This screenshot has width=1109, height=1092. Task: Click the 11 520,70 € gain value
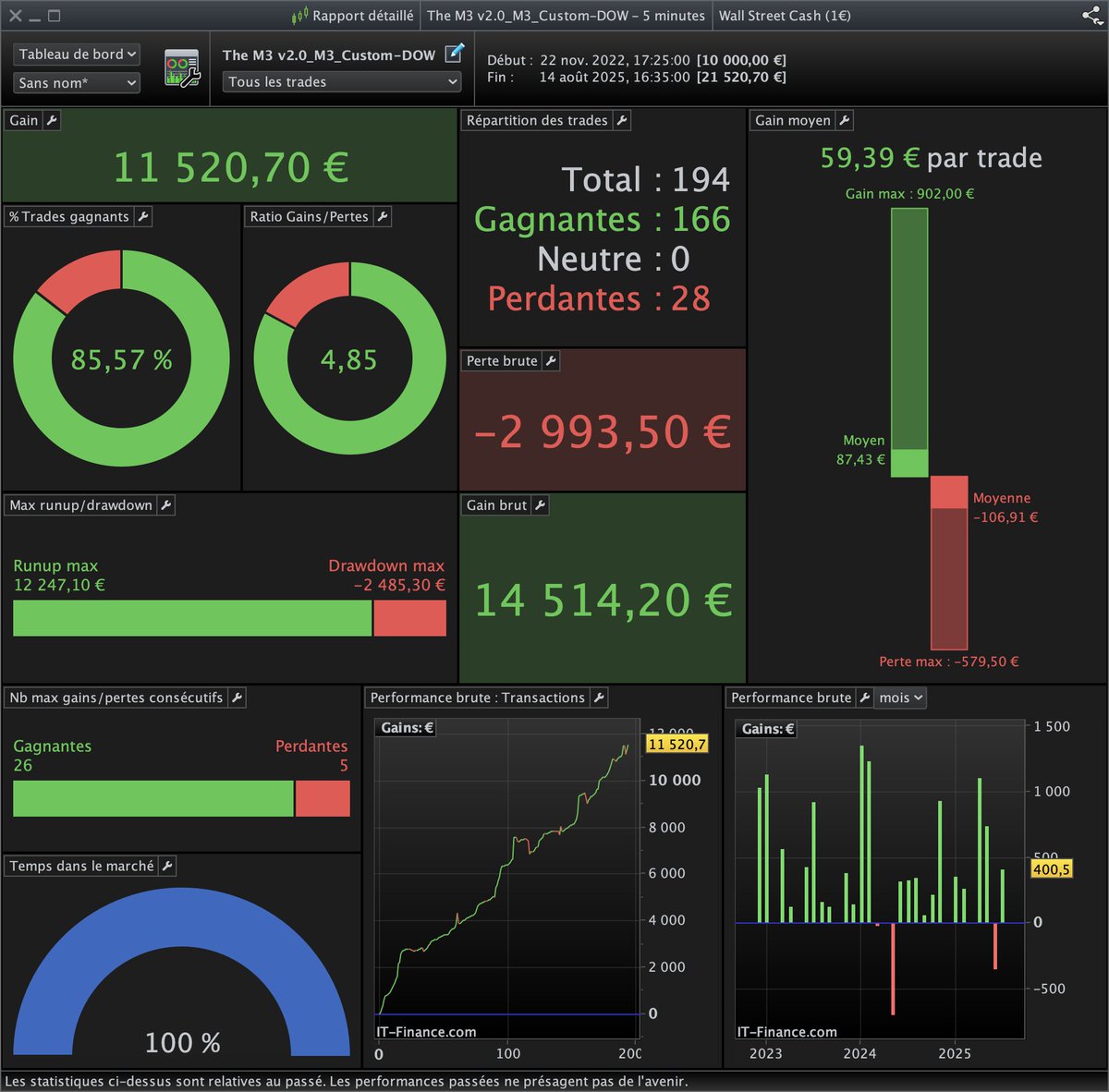[x=231, y=167]
